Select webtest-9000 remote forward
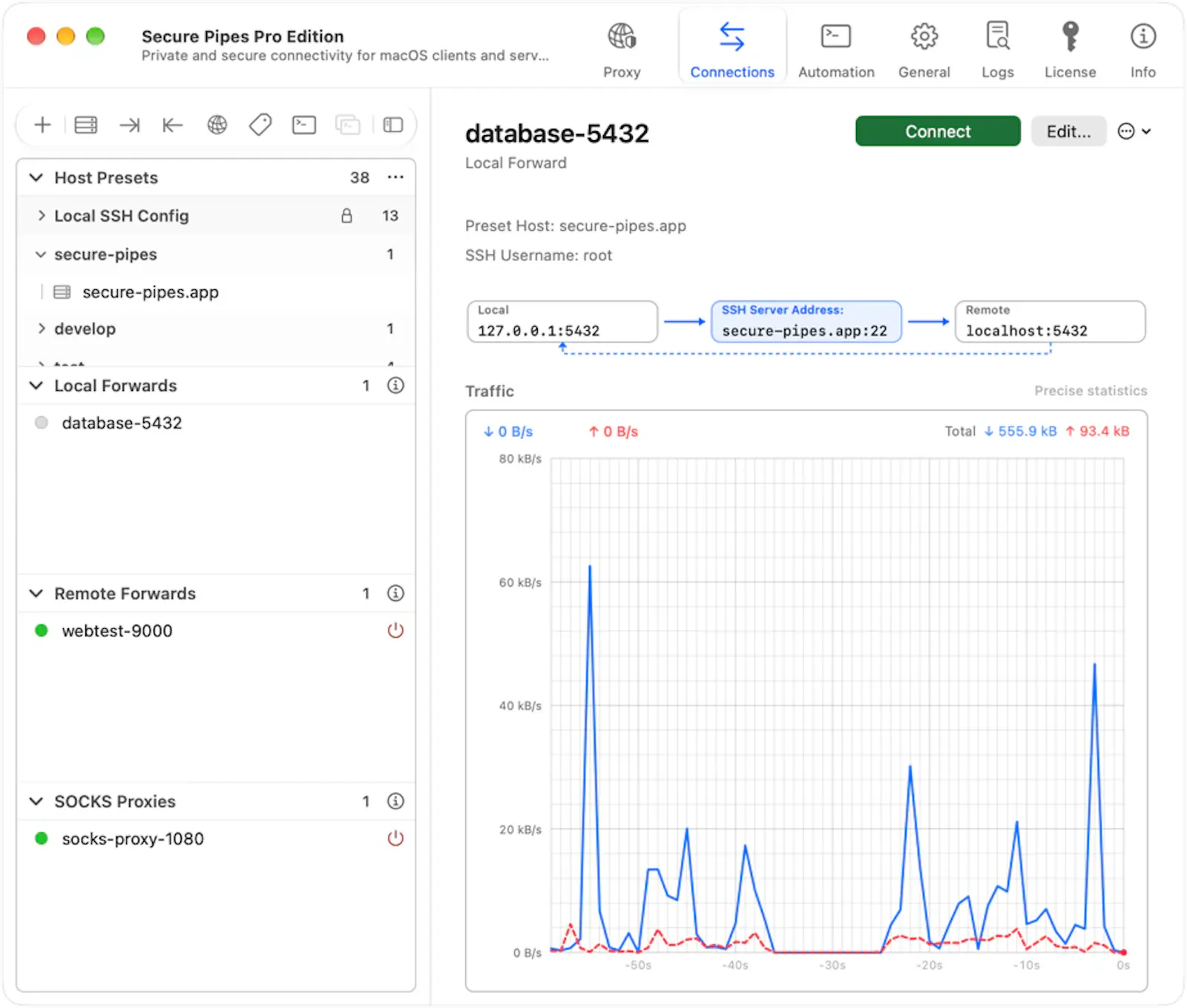1187x1008 pixels. click(216, 630)
